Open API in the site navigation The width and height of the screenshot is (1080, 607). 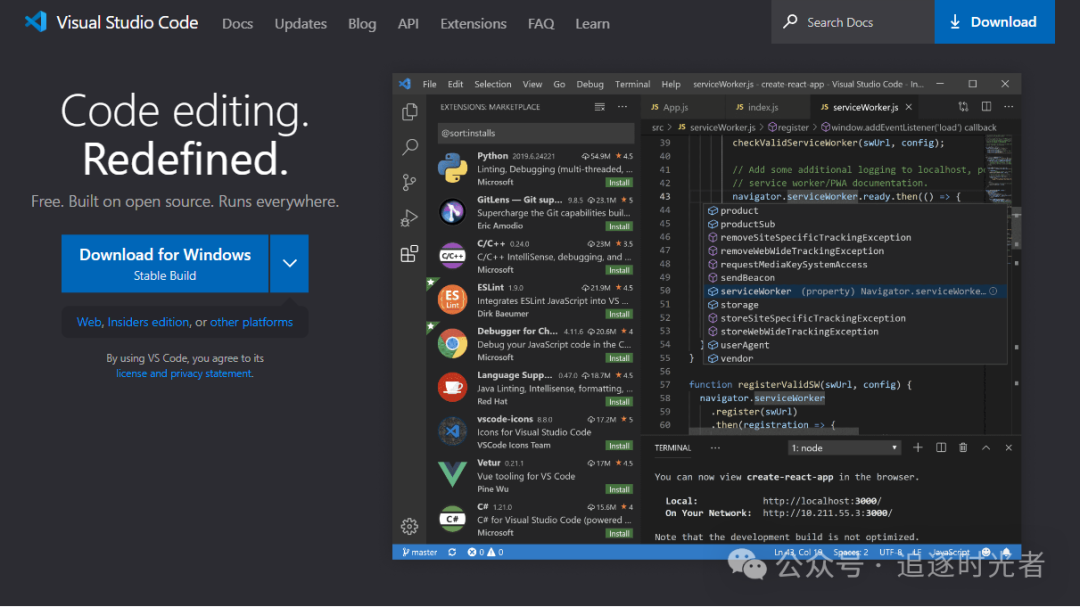pos(408,23)
